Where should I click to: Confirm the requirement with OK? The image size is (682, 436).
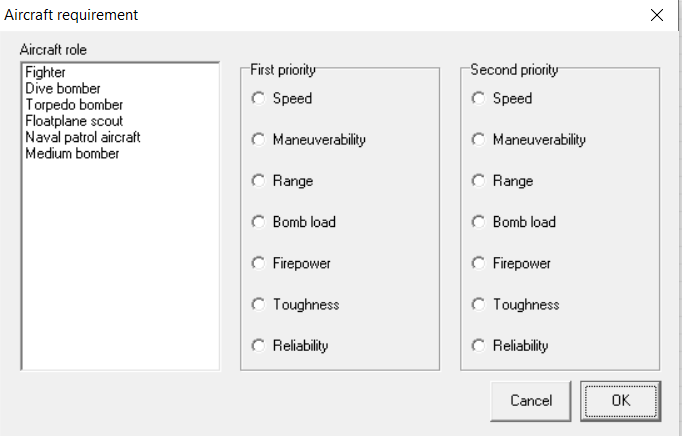coord(620,401)
